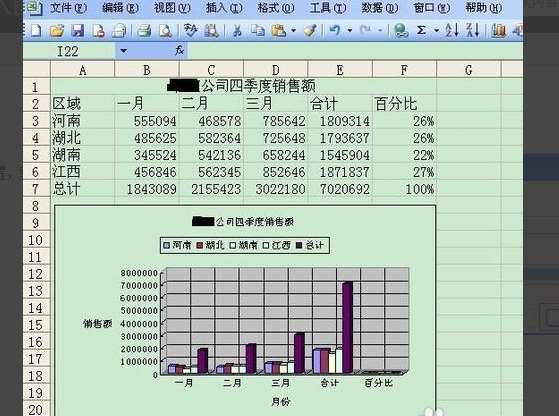The width and height of the screenshot is (559, 416).
Task: Select column G header
Action: point(468,70)
